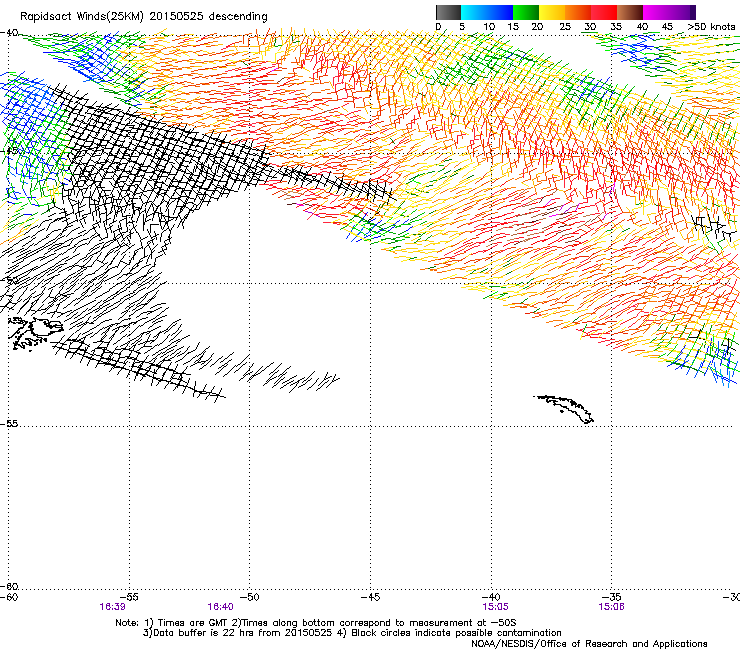Click the '-45' longitude axis label at bottom

pyautogui.click(x=370, y=597)
